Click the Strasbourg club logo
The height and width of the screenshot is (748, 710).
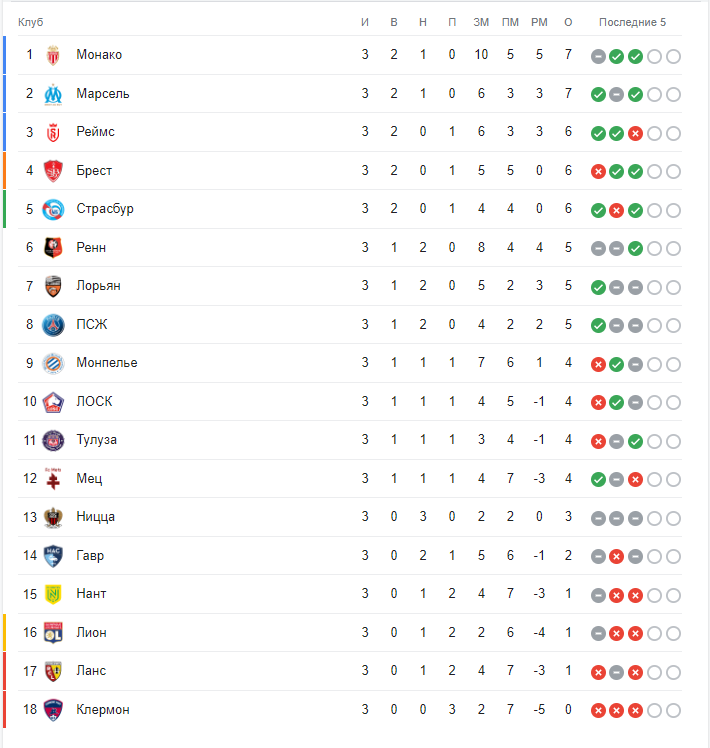tap(53, 209)
